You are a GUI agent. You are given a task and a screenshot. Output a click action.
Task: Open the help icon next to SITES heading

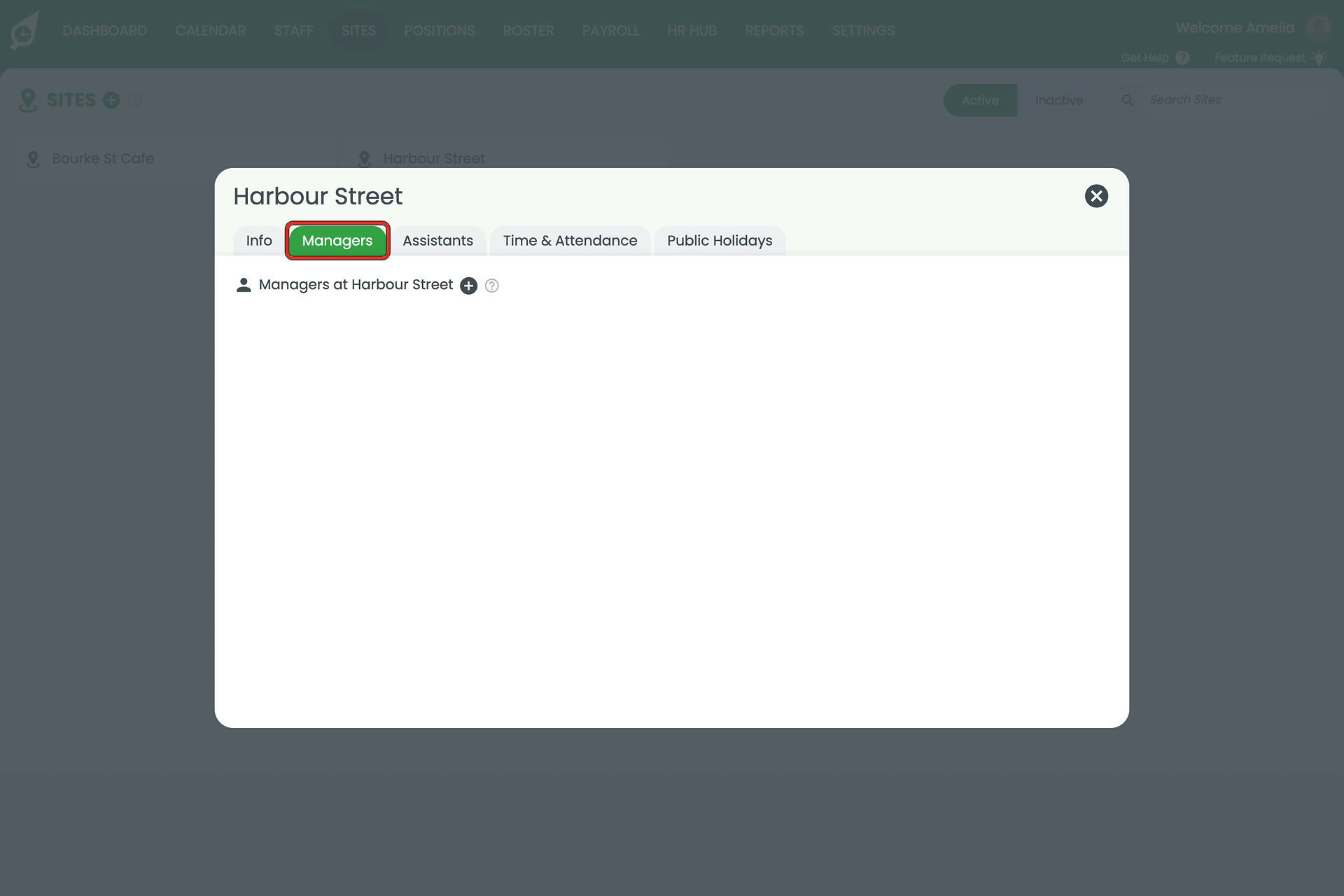click(x=136, y=100)
